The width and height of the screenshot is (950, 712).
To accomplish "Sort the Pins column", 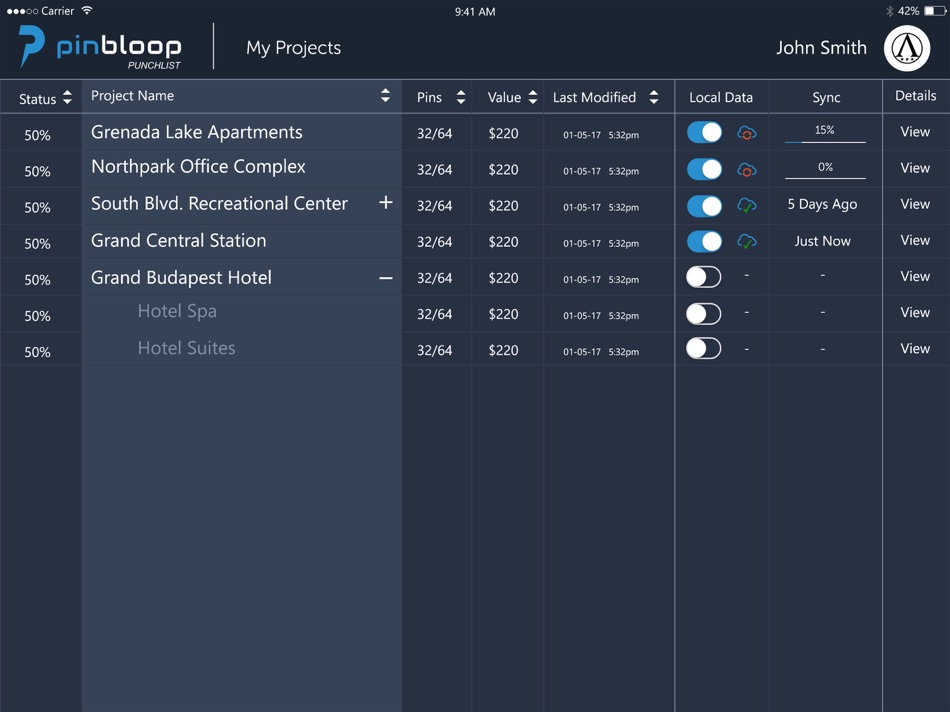I will click(x=461, y=97).
